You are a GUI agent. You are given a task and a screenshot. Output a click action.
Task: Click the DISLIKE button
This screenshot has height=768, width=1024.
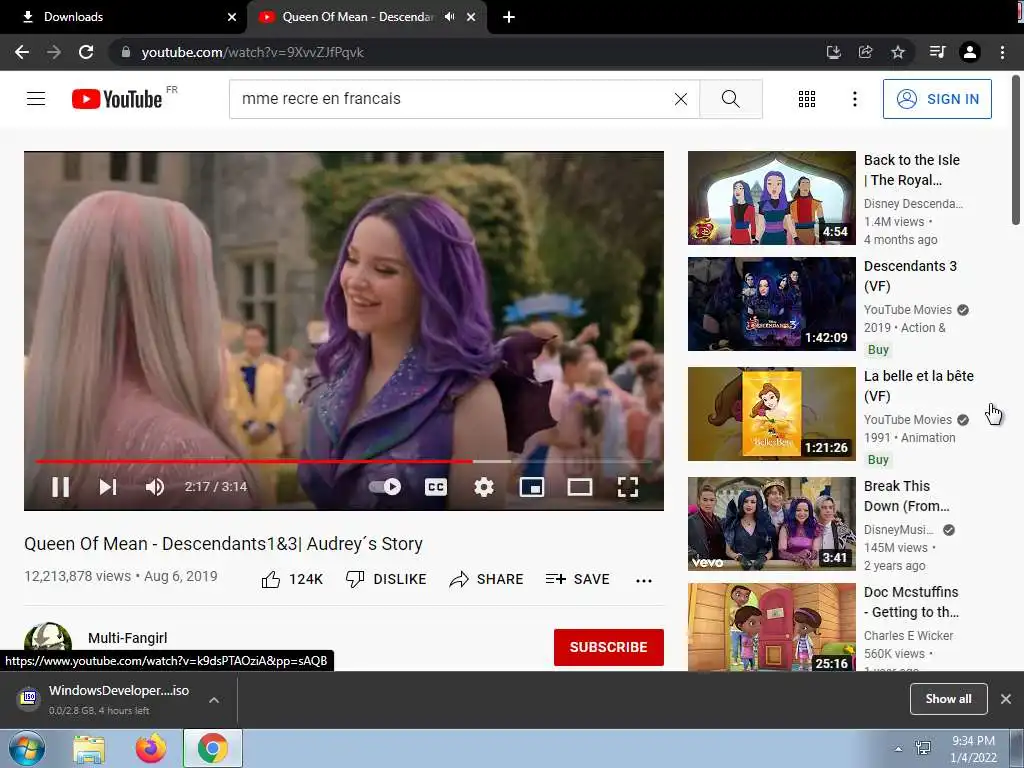pos(386,579)
